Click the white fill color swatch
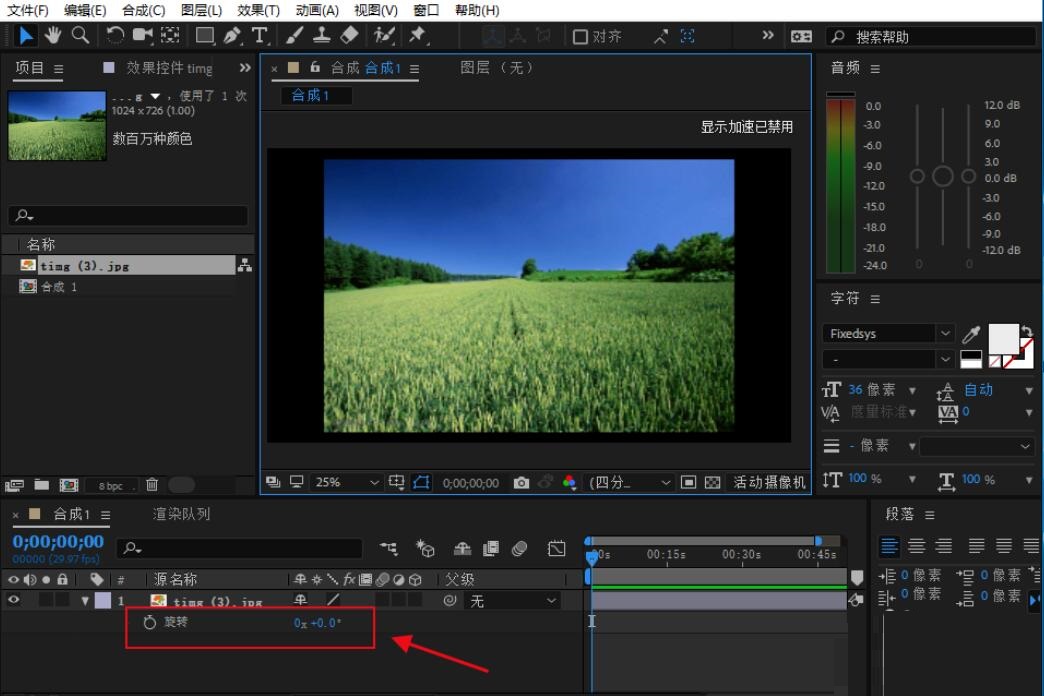The image size is (1044, 696). click(1002, 337)
